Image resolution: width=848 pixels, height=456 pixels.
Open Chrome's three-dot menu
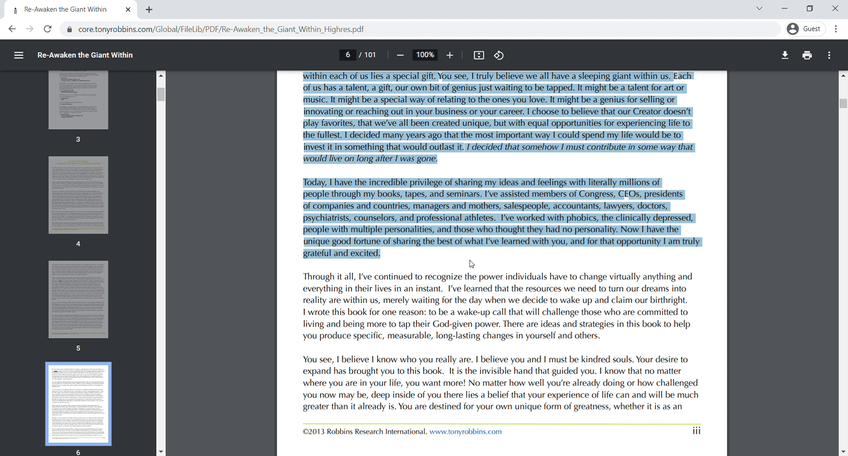click(x=836, y=29)
